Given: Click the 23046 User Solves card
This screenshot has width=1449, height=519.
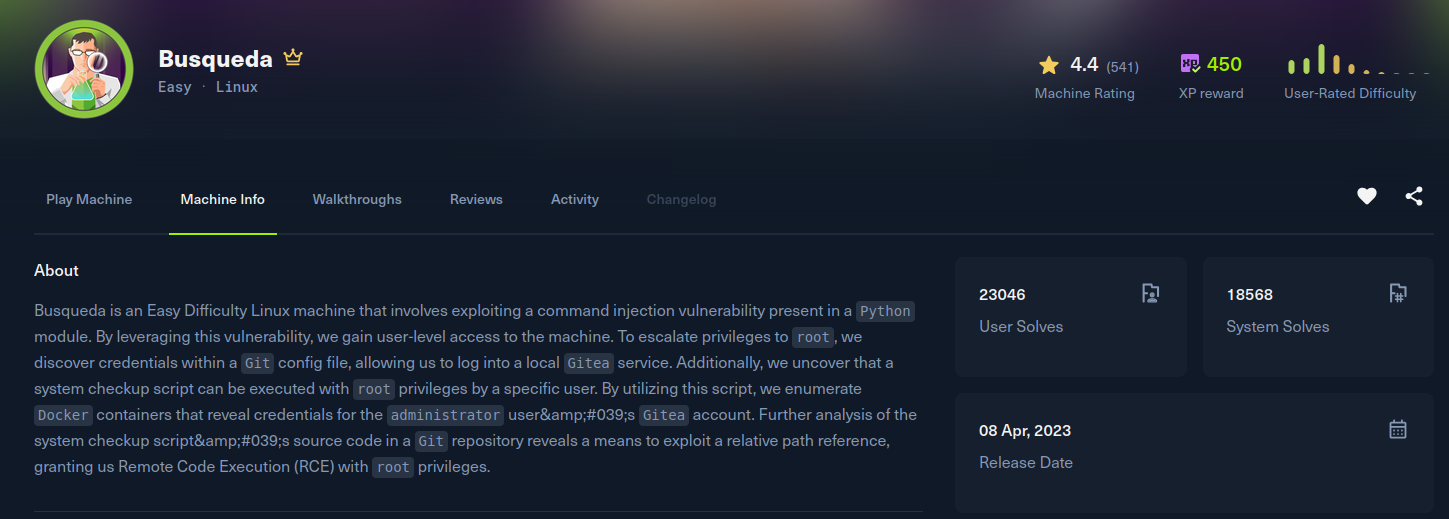Looking at the screenshot, I should [x=1070, y=317].
